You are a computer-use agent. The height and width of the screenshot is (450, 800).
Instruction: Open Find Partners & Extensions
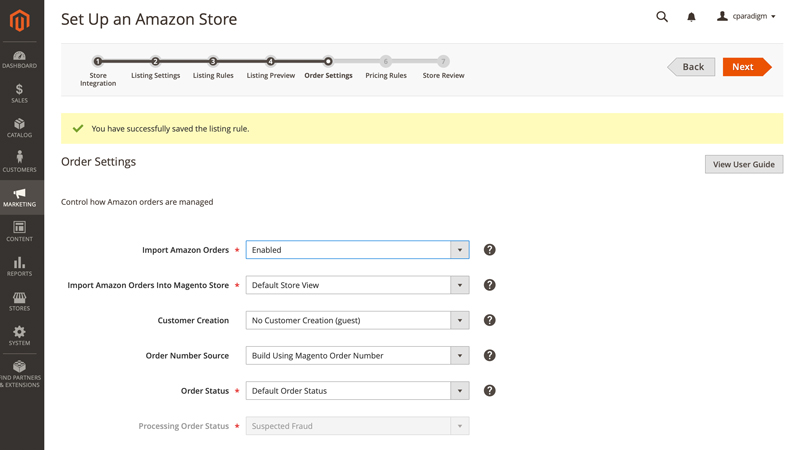(19, 374)
